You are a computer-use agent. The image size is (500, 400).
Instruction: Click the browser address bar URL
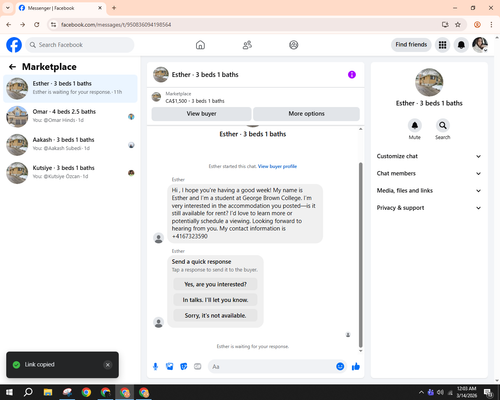pyautogui.click(x=116, y=25)
